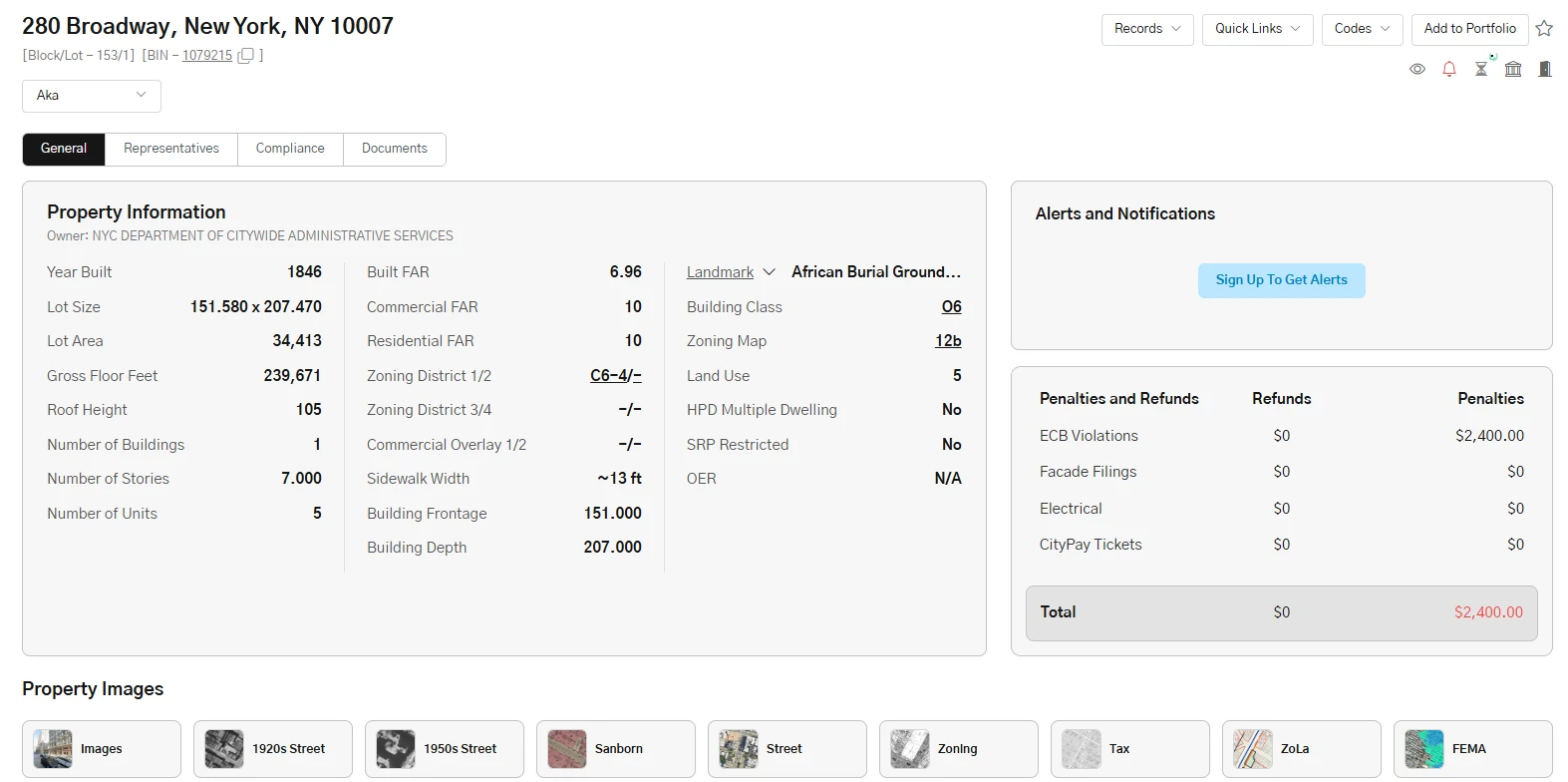1568x782 pixels.
Task: Click the red Total penalties $2,400.00
Action: 1488,612
